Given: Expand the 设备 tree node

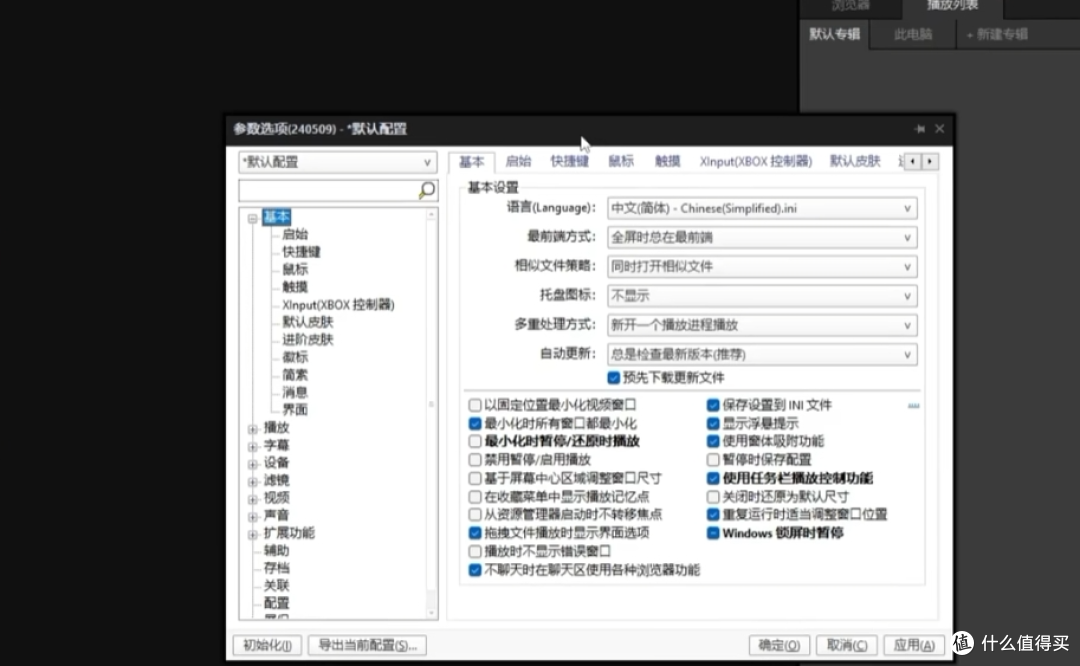Looking at the screenshot, I should click(253, 464).
